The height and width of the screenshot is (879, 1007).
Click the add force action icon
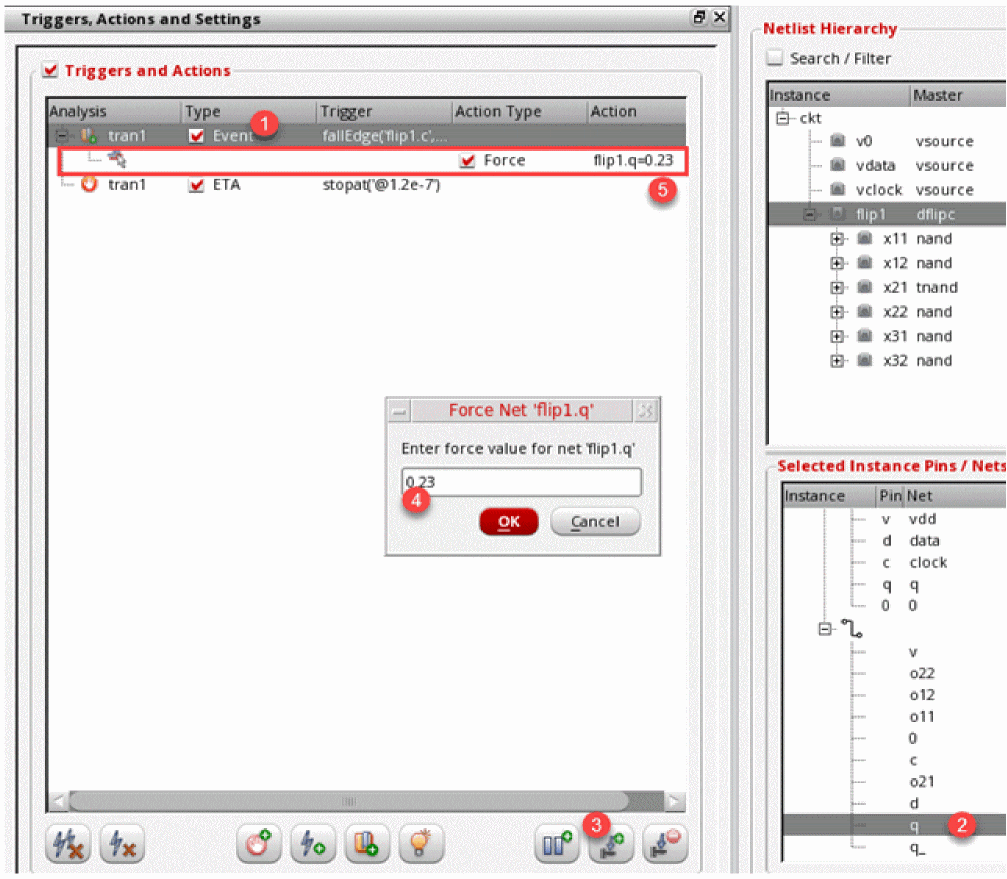tap(611, 844)
